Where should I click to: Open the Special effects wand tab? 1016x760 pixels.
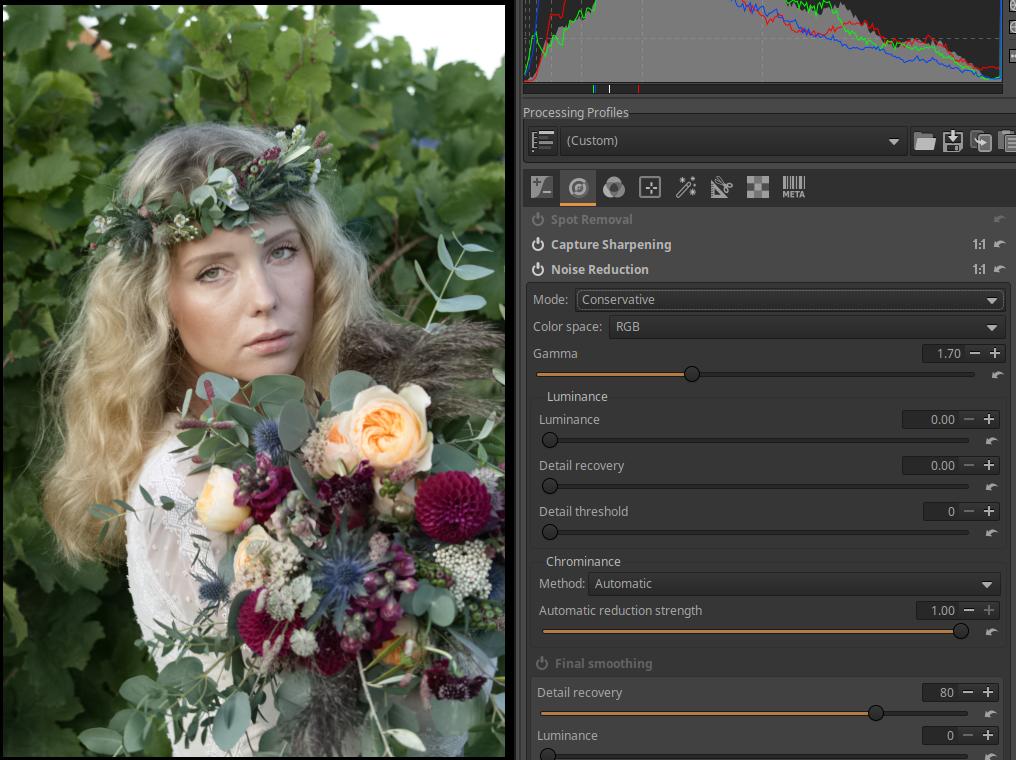[686, 187]
